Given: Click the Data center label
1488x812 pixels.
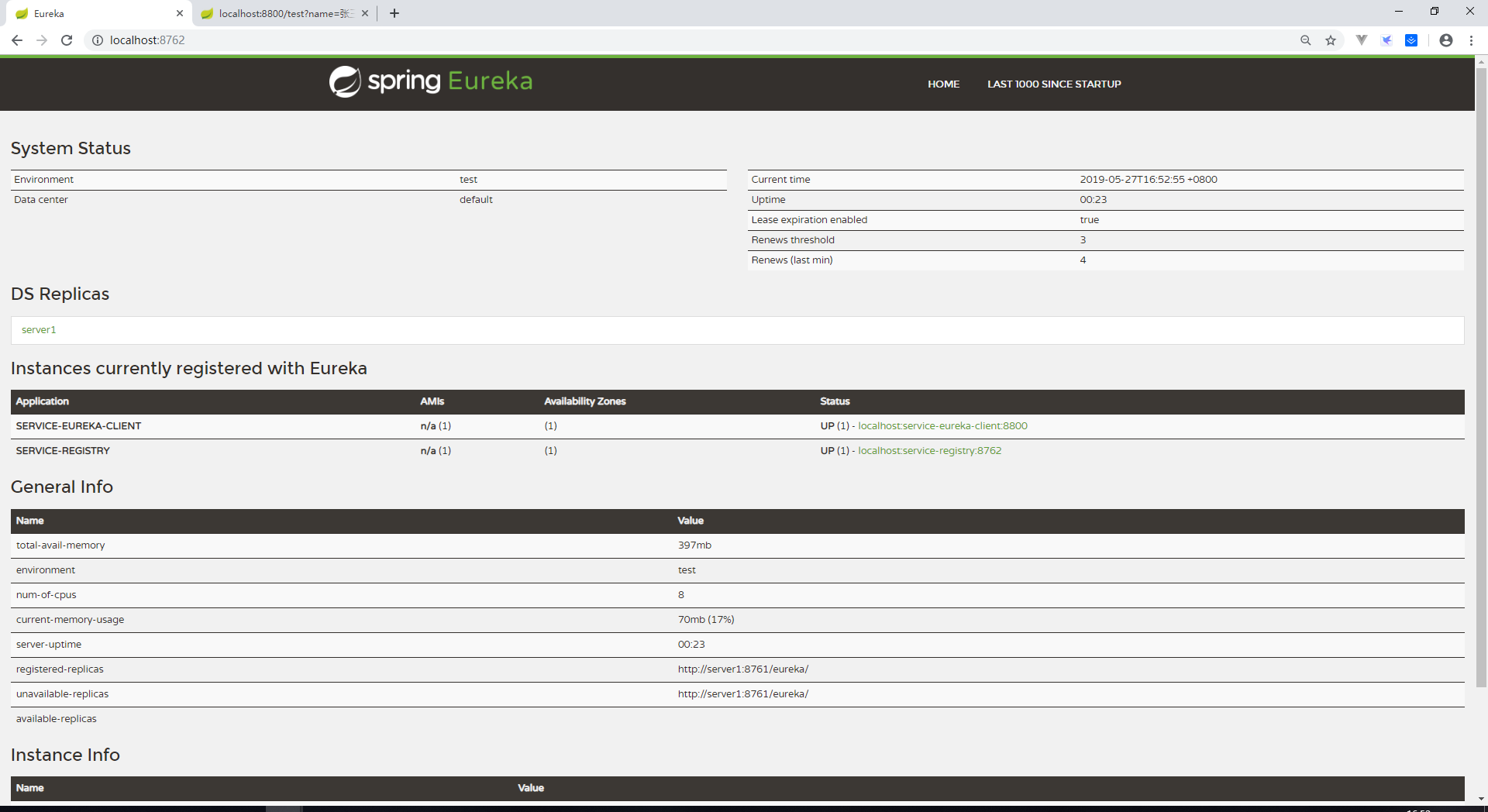Looking at the screenshot, I should pyautogui.click(x=41, y=200).
